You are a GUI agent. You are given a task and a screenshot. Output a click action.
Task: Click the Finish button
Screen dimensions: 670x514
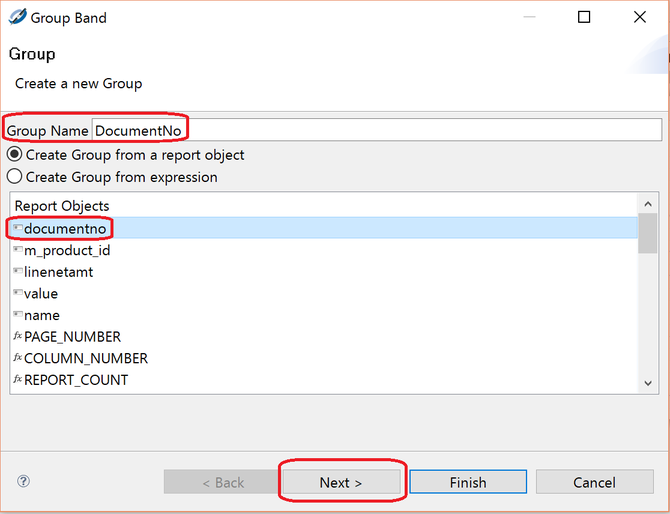468,482
